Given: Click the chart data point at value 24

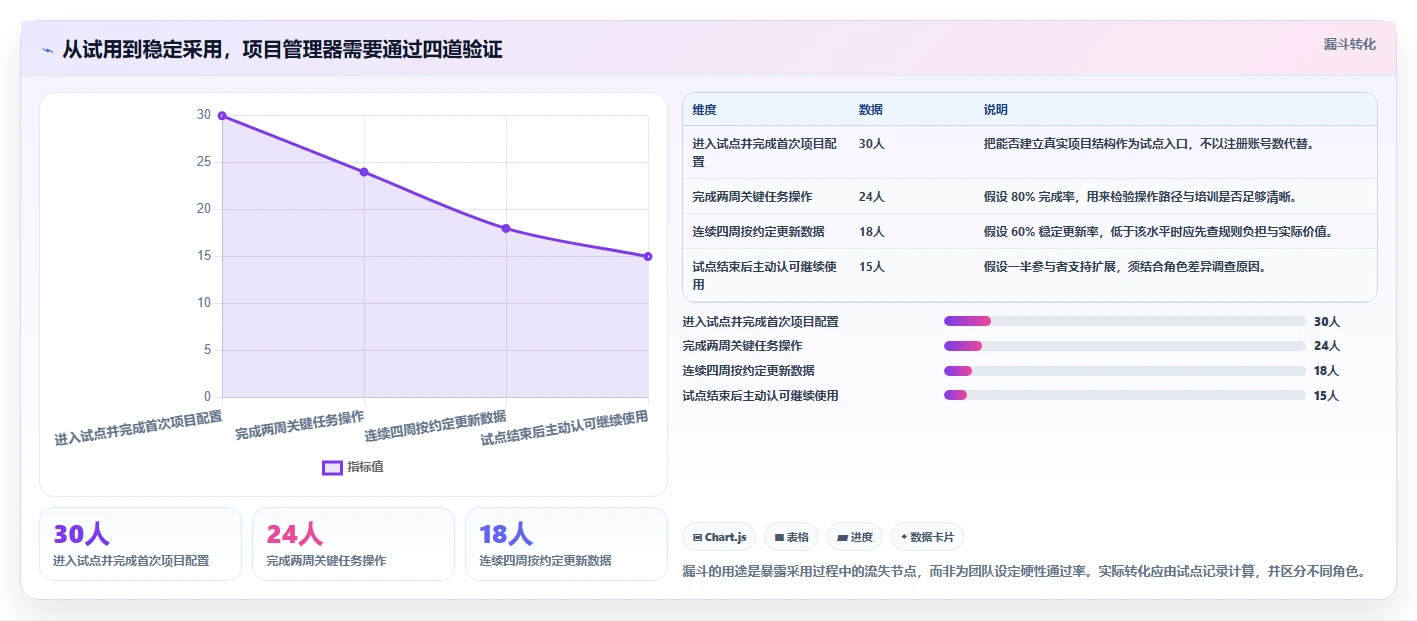Looking at the screenshot, I should pos(364,172).
